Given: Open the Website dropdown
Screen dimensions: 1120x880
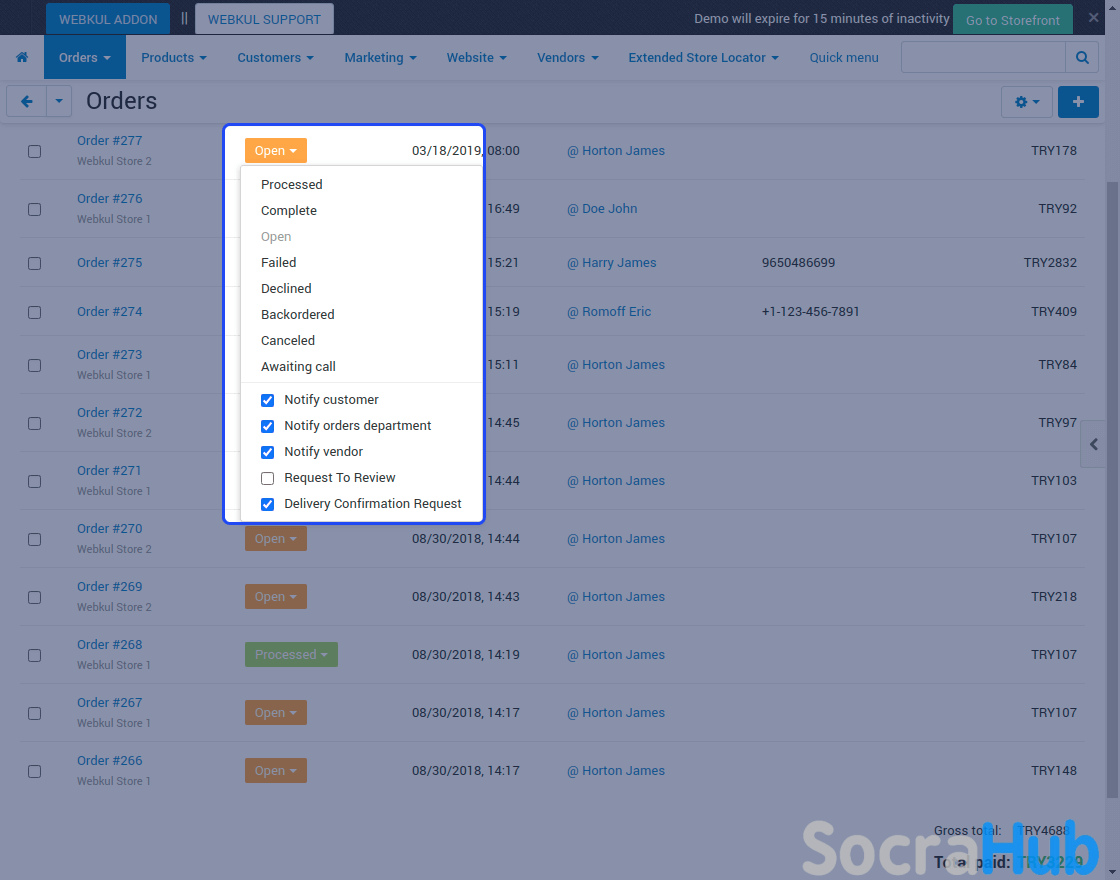Looking at the screenshot, I should pos(476,57).
